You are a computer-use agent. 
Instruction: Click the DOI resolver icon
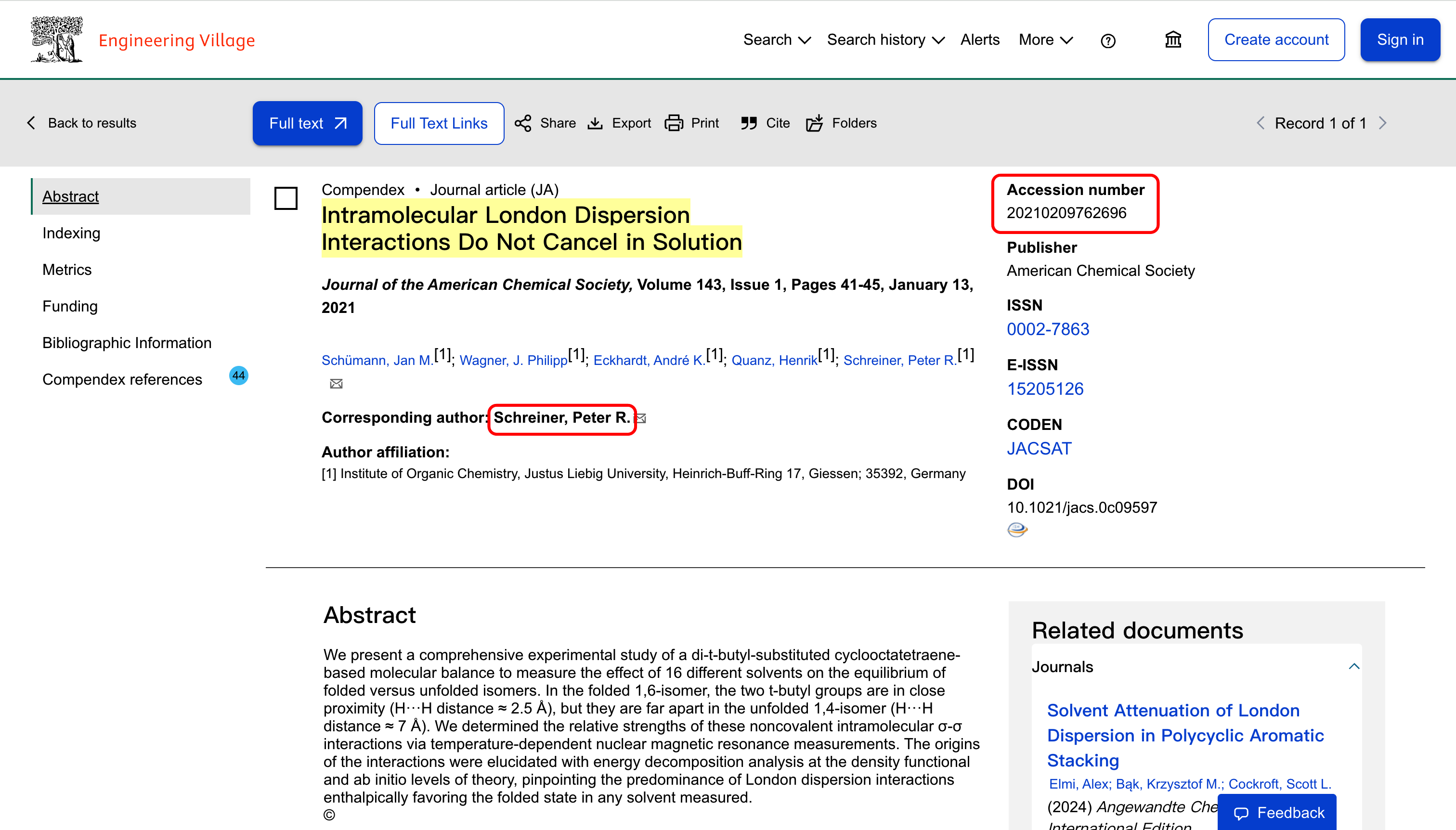click(x=1017, y=530)
